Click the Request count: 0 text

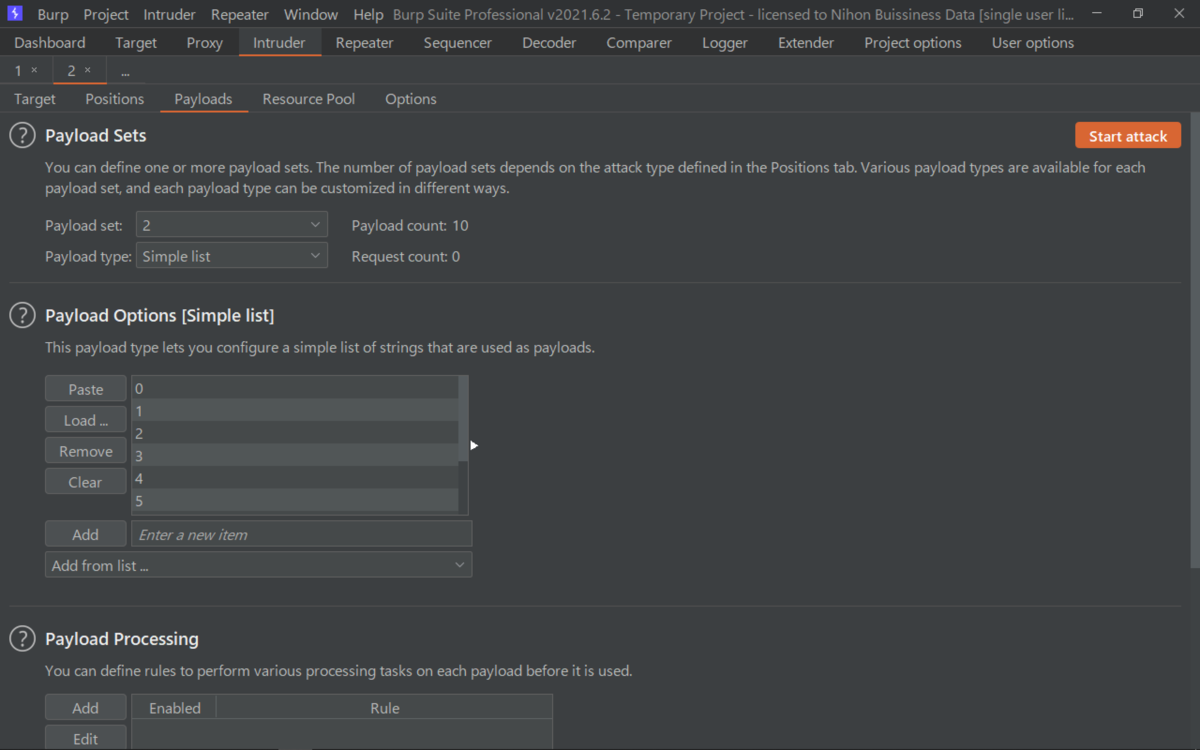tap(406, 256)
